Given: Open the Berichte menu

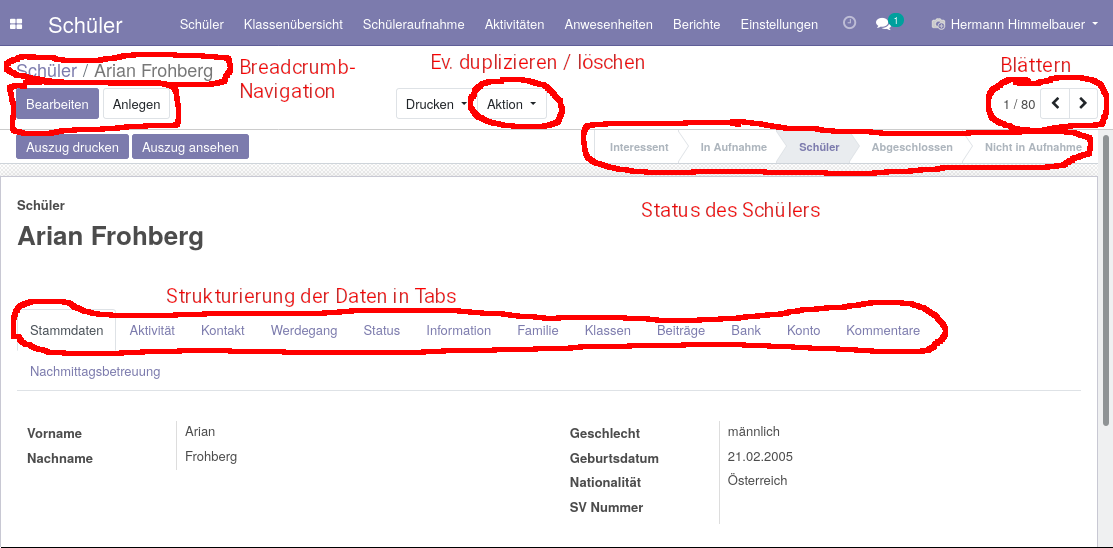Looking at the screenshot, I should point(696,24).
